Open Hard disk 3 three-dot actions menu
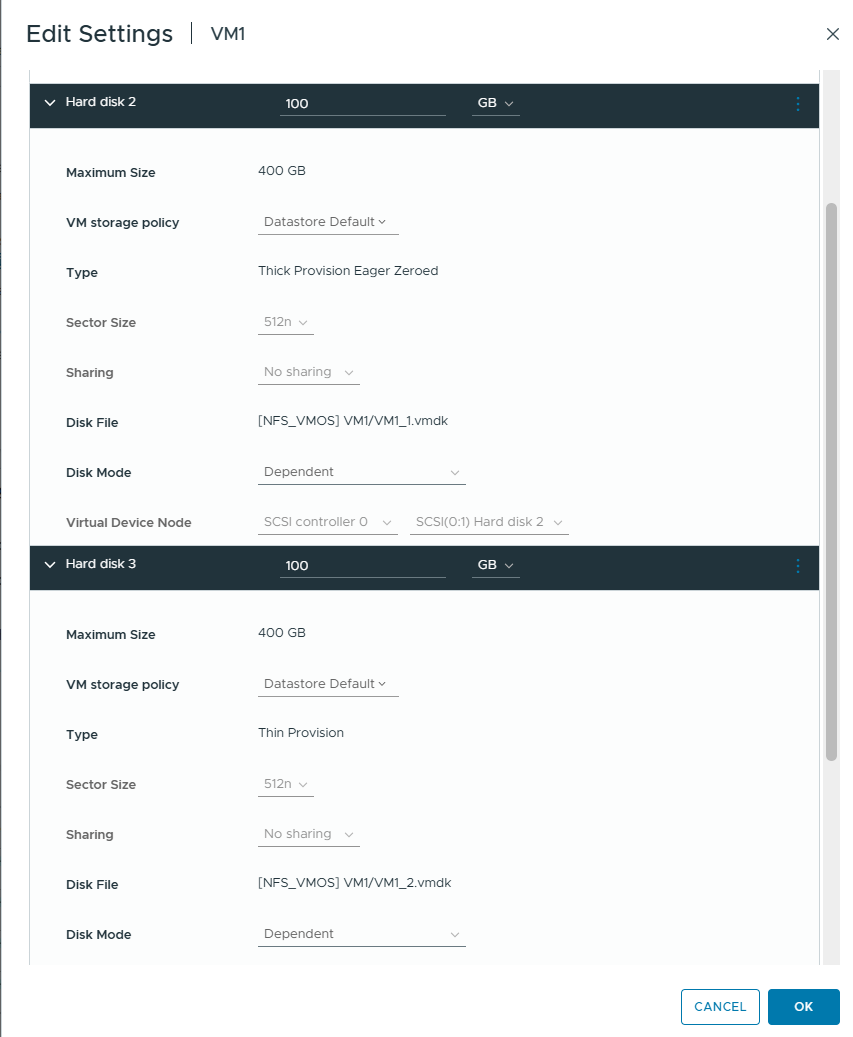This screenshot has height=1037, width=853. (797, 566)
